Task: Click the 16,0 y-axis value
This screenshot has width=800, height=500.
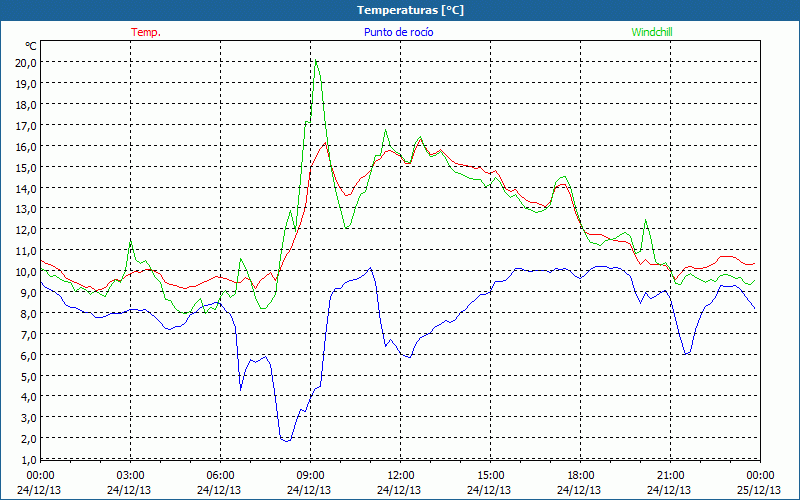Action: pos(26,146)
